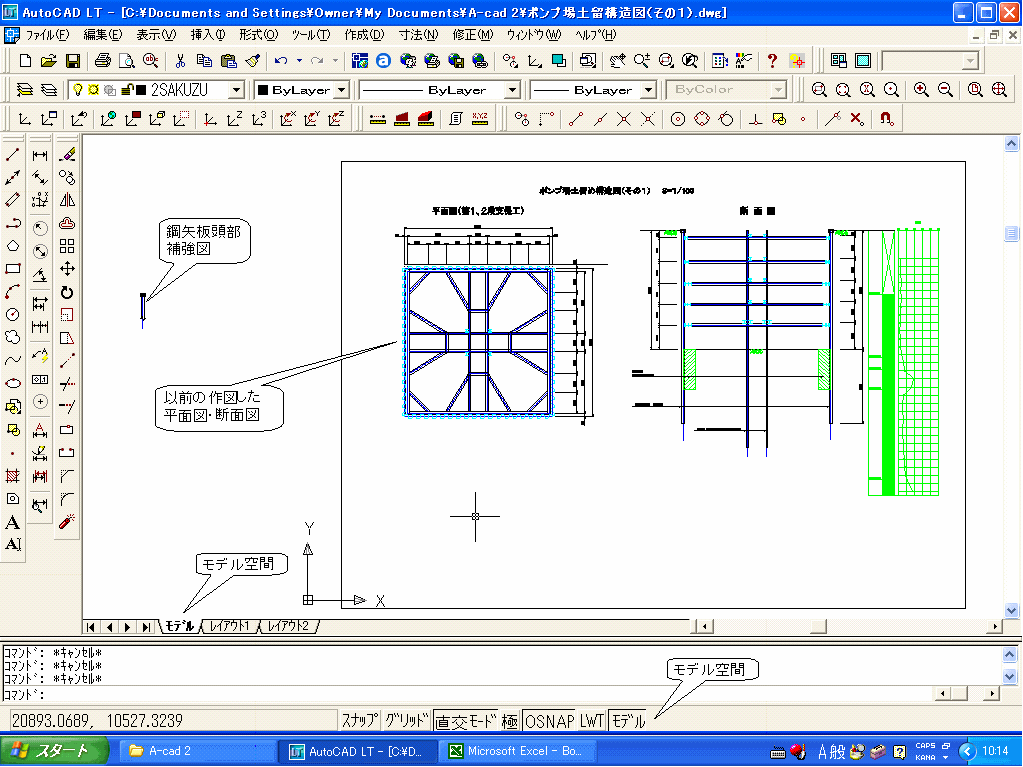
Task: Toggle 極 polar tracking in status bar
Action: pos(510,721)
